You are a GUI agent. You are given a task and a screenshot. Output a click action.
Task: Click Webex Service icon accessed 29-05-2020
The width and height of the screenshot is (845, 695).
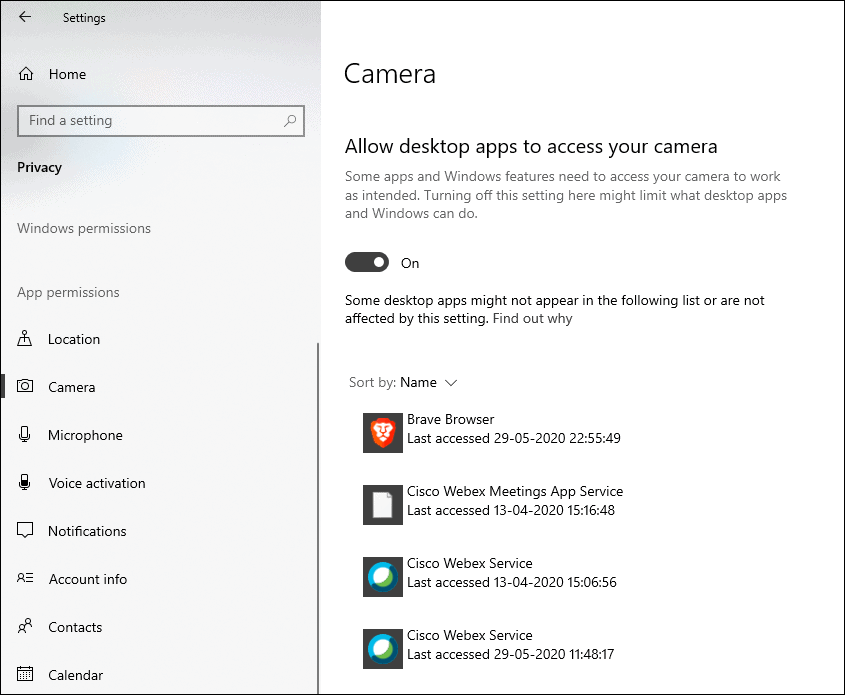pyautogui.click(x=383, y=649)
